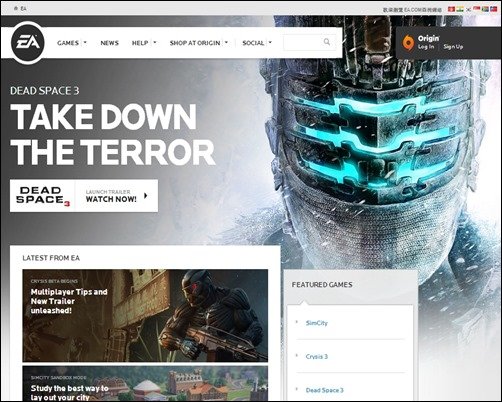The height and width of the screenshot is (402, 502).
Task: Click the DEAD SPACE 3 hero subtitle
Action: 45,91
